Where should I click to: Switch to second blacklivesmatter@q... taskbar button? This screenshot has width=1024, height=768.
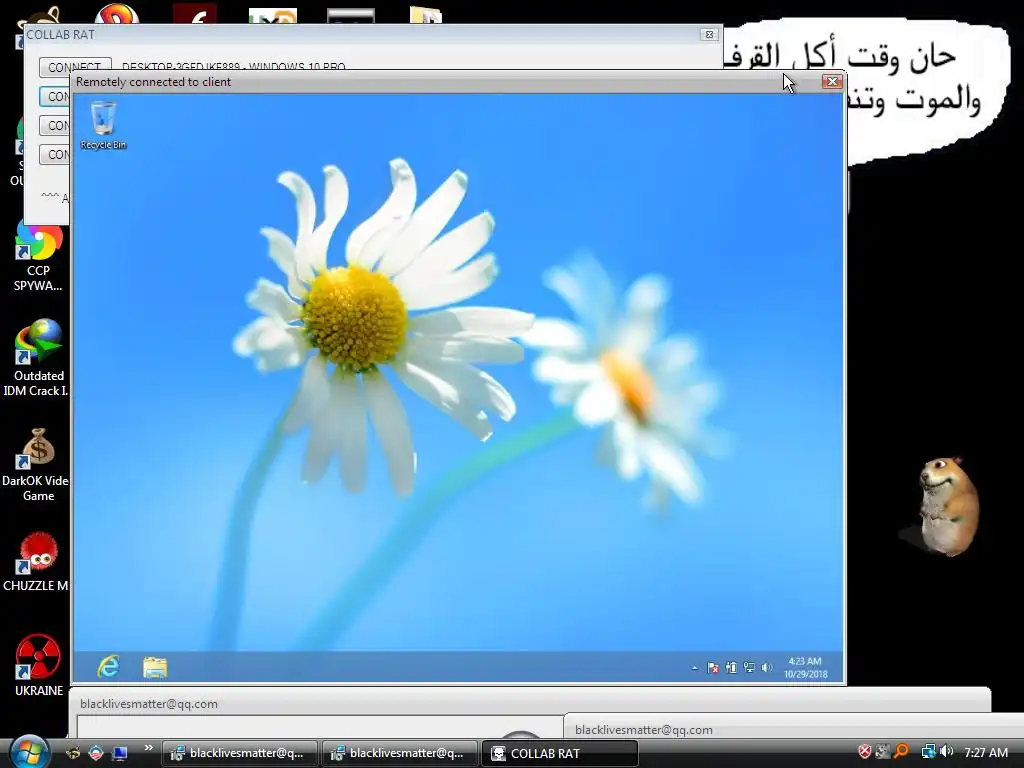pos(400,753)
